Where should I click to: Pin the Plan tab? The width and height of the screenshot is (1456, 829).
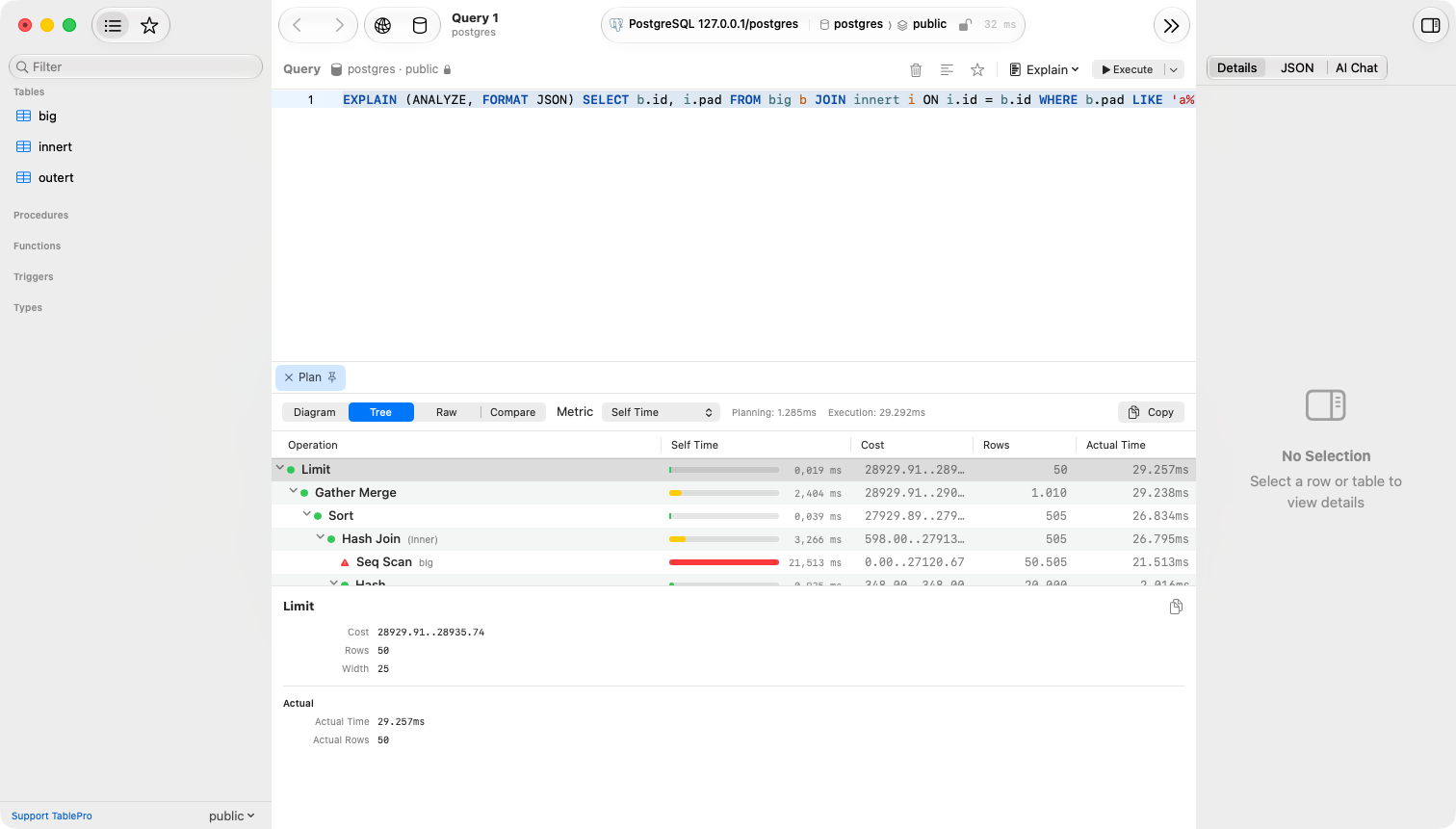click(x=332, y=377)
